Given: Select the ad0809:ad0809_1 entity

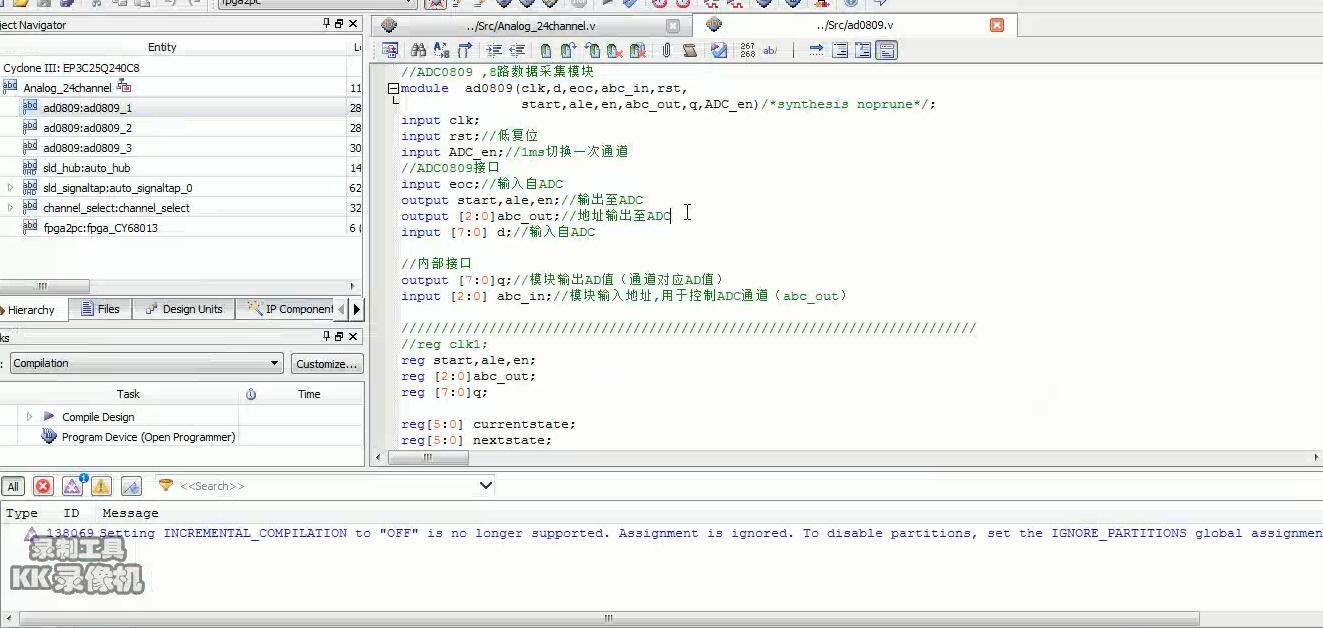Looking at the screenshot, I should point(87,108).
